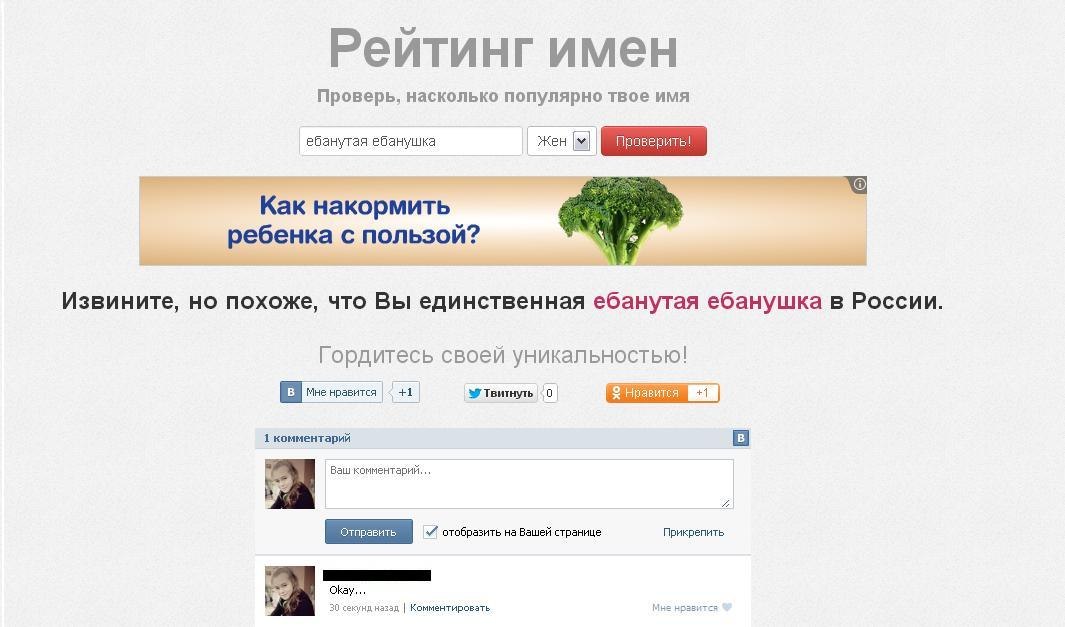Click the commenter avatar beside Okay comment

pyautogui.click(x=290, y=591)
